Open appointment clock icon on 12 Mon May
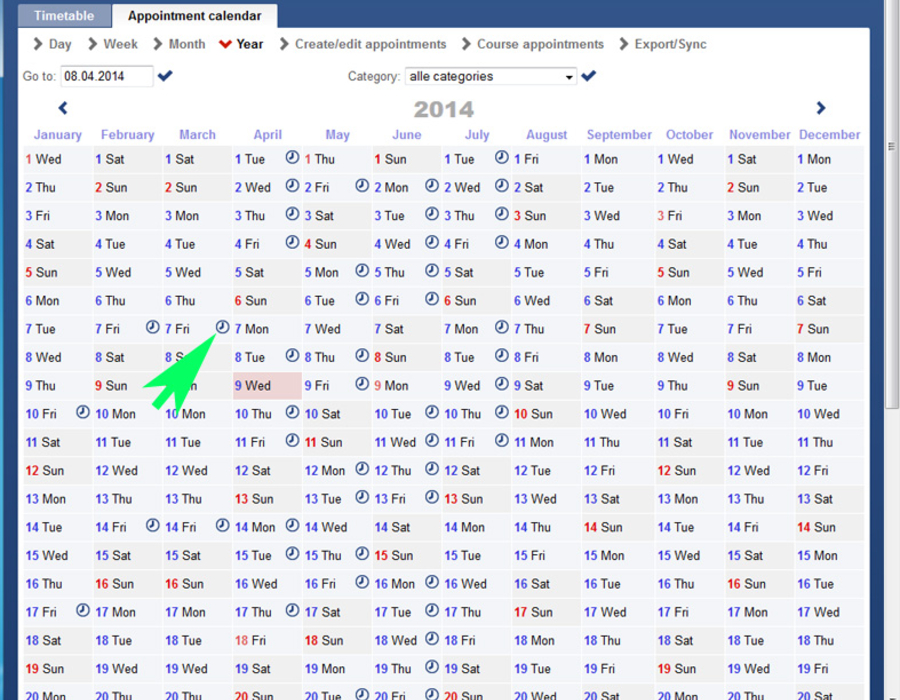The width and height of the screenshot is (900, 700). (x=362, y=469)
